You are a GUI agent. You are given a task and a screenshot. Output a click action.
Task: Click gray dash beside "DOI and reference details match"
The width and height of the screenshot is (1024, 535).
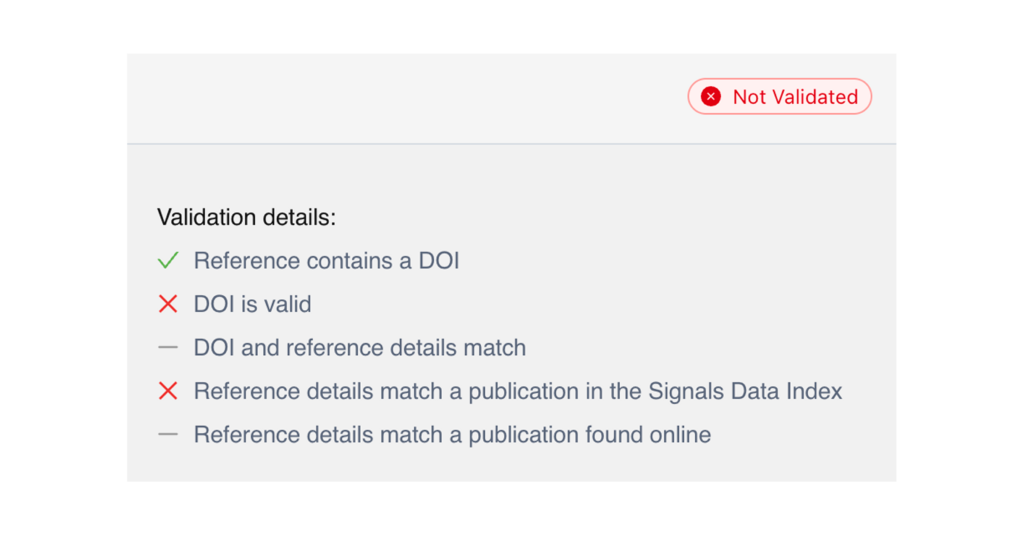tap(168, 347)
